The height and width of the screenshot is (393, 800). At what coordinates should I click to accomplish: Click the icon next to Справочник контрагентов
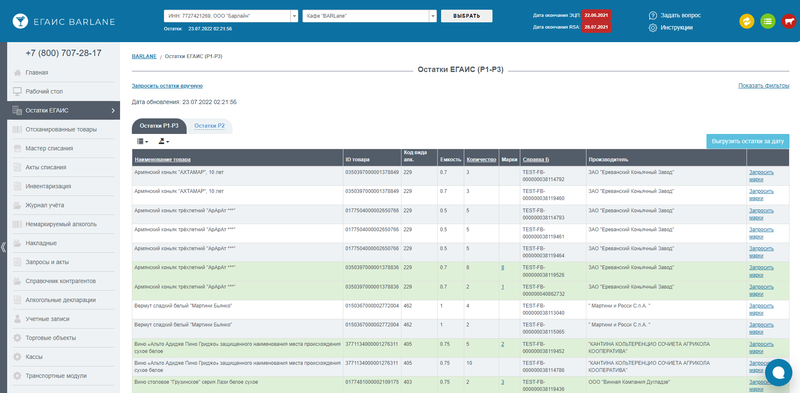(x=17, y=281)
